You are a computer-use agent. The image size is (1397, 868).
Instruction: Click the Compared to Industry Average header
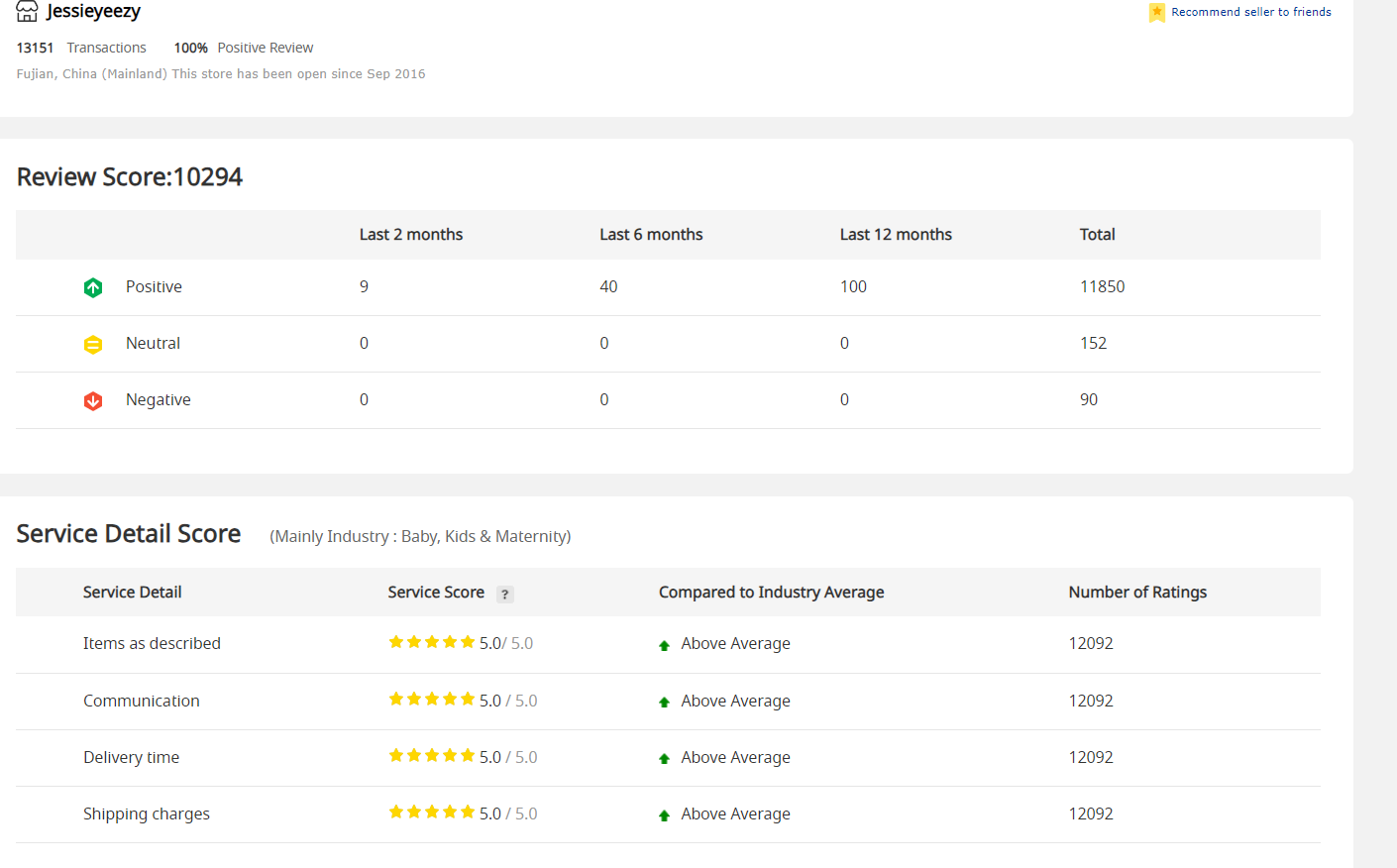click(x=772, y=593)
